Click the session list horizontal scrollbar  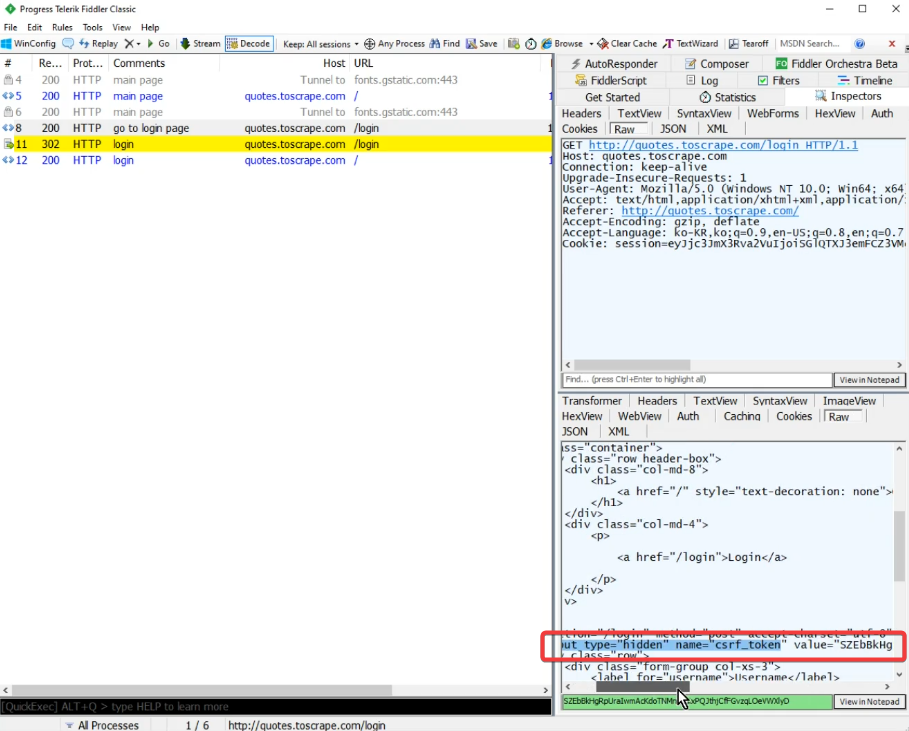[202, 690]
